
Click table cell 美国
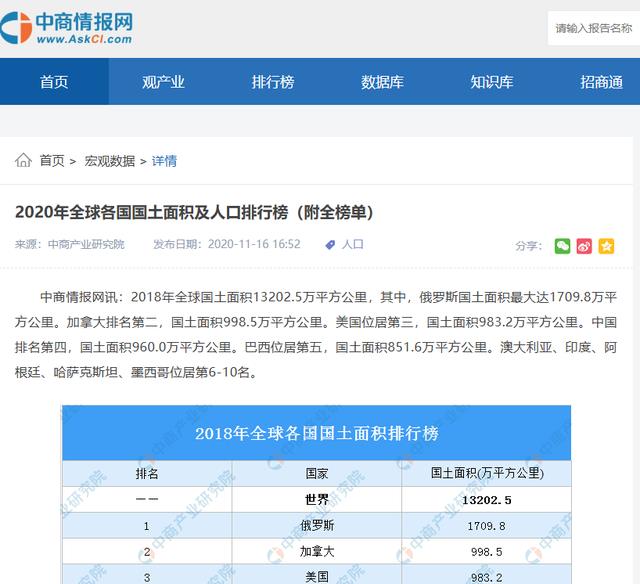click(317, 577)
